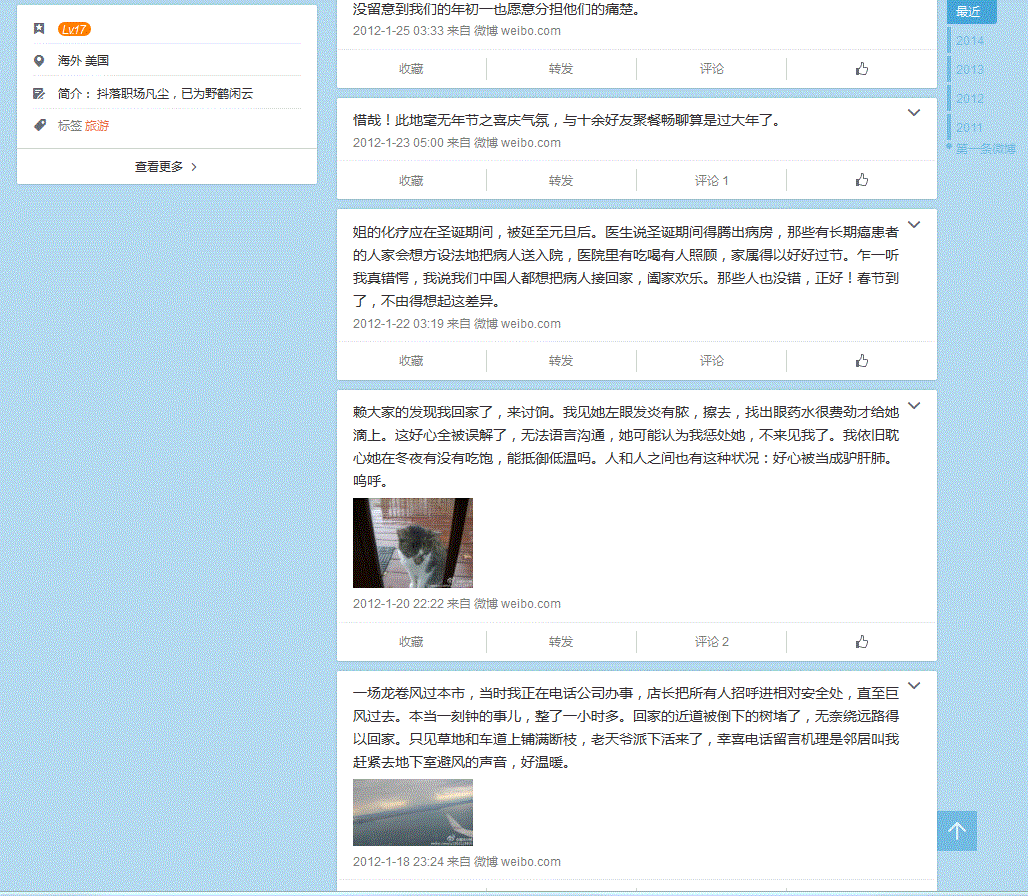Open options chevron on the cat post
Image resolution: width=1028 pixels, height=896 pixels.
(913, 406)
